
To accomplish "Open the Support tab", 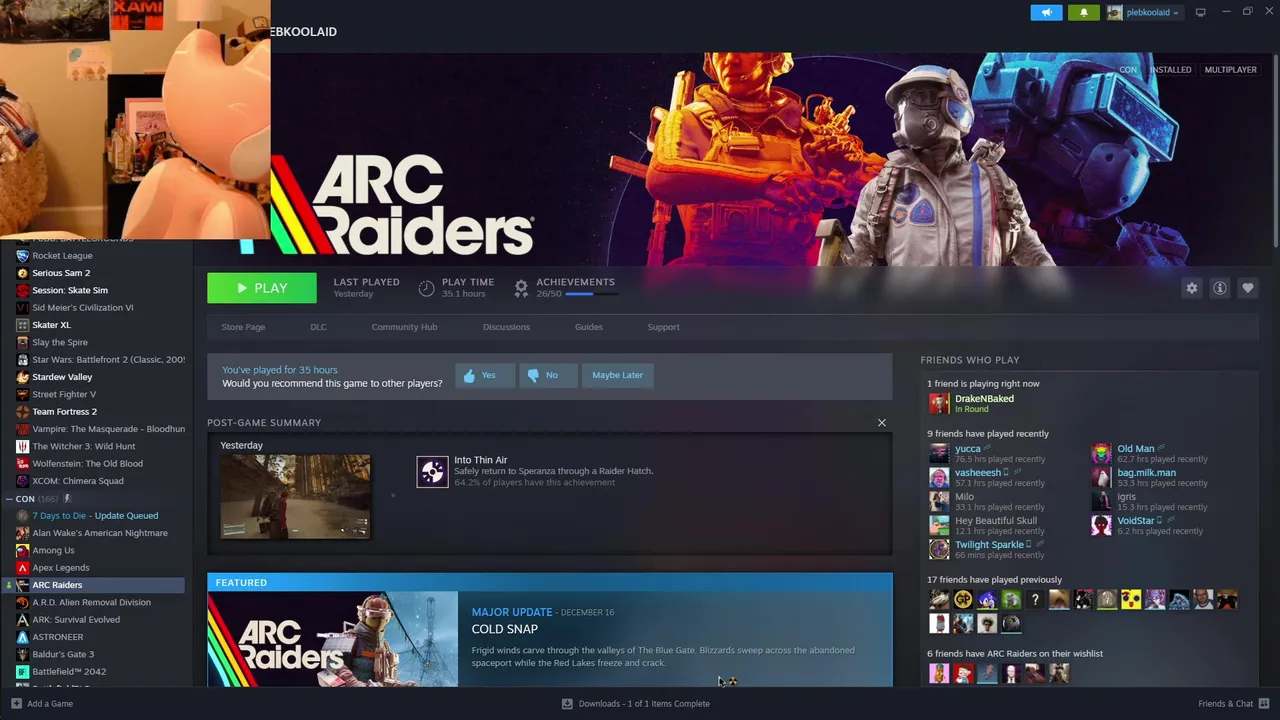I will pos(663,327).
